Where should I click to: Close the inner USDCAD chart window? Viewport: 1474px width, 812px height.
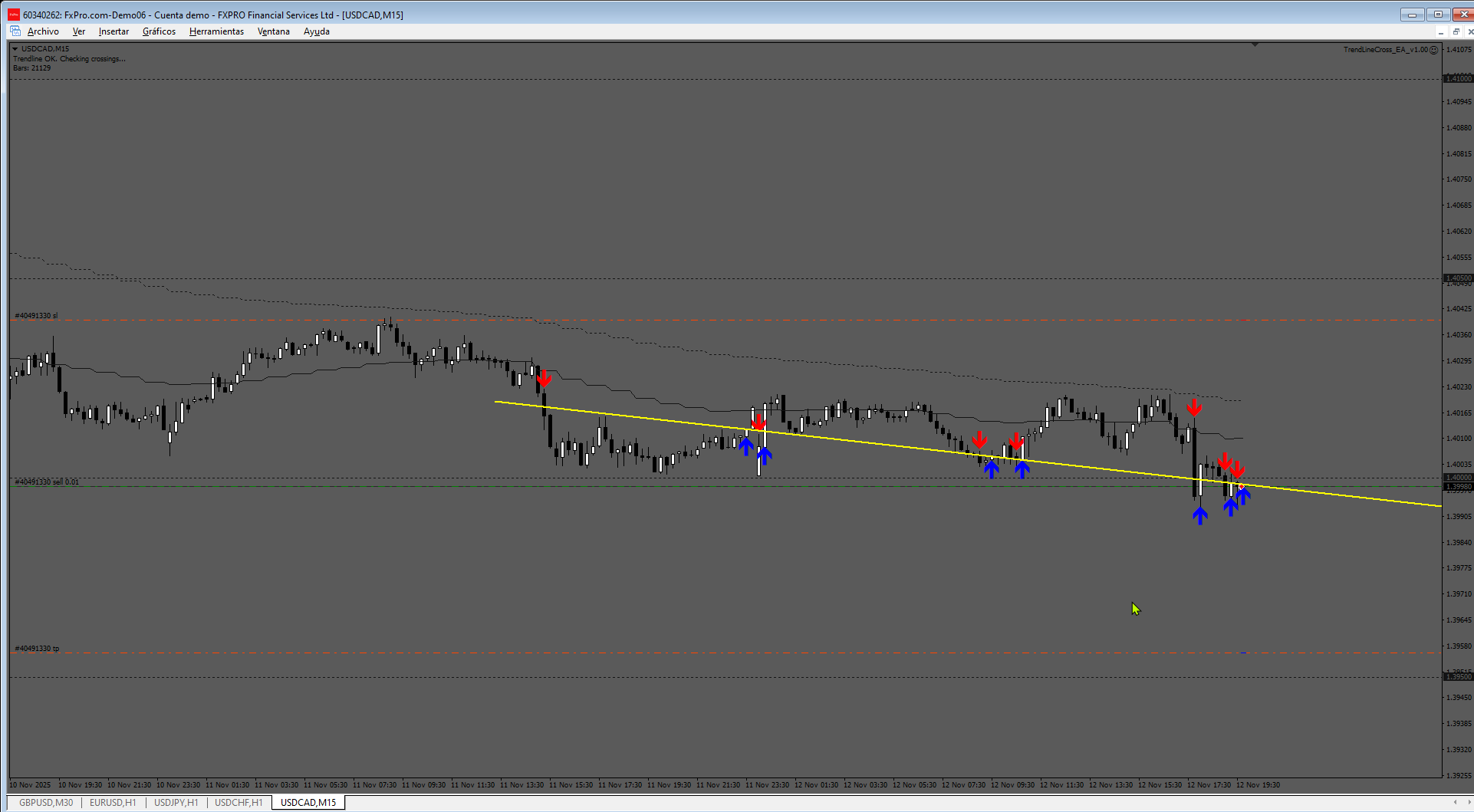(1469, 32)
